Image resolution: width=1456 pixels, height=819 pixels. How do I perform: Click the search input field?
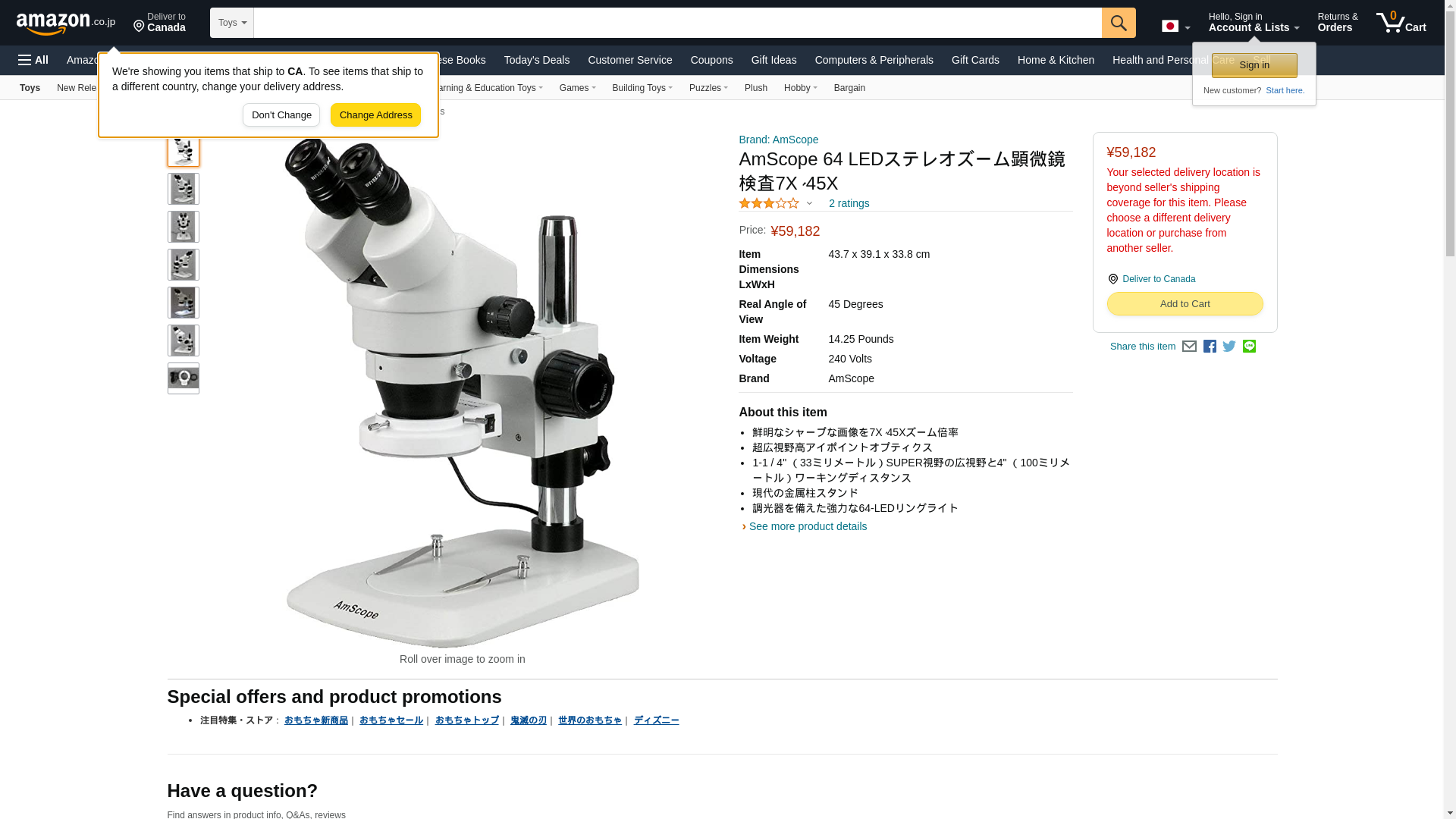coord(677,23)
